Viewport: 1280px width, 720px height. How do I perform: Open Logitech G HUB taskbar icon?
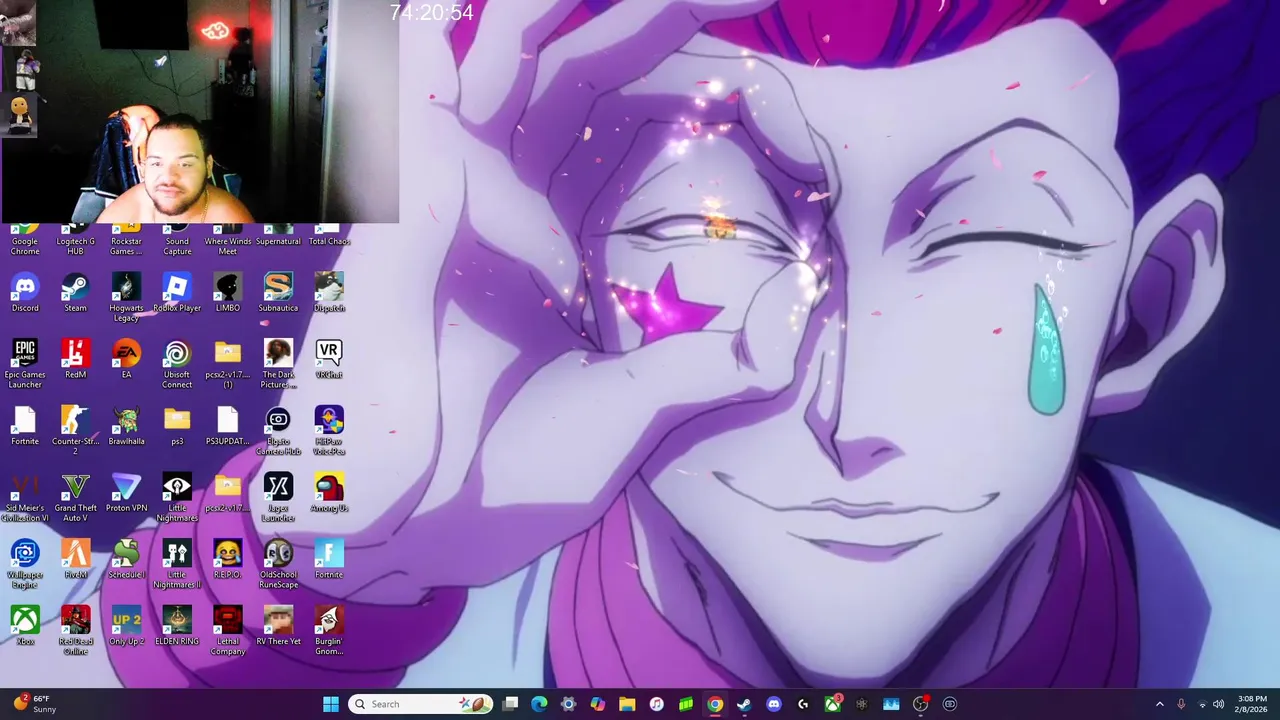tap(803, 704)
